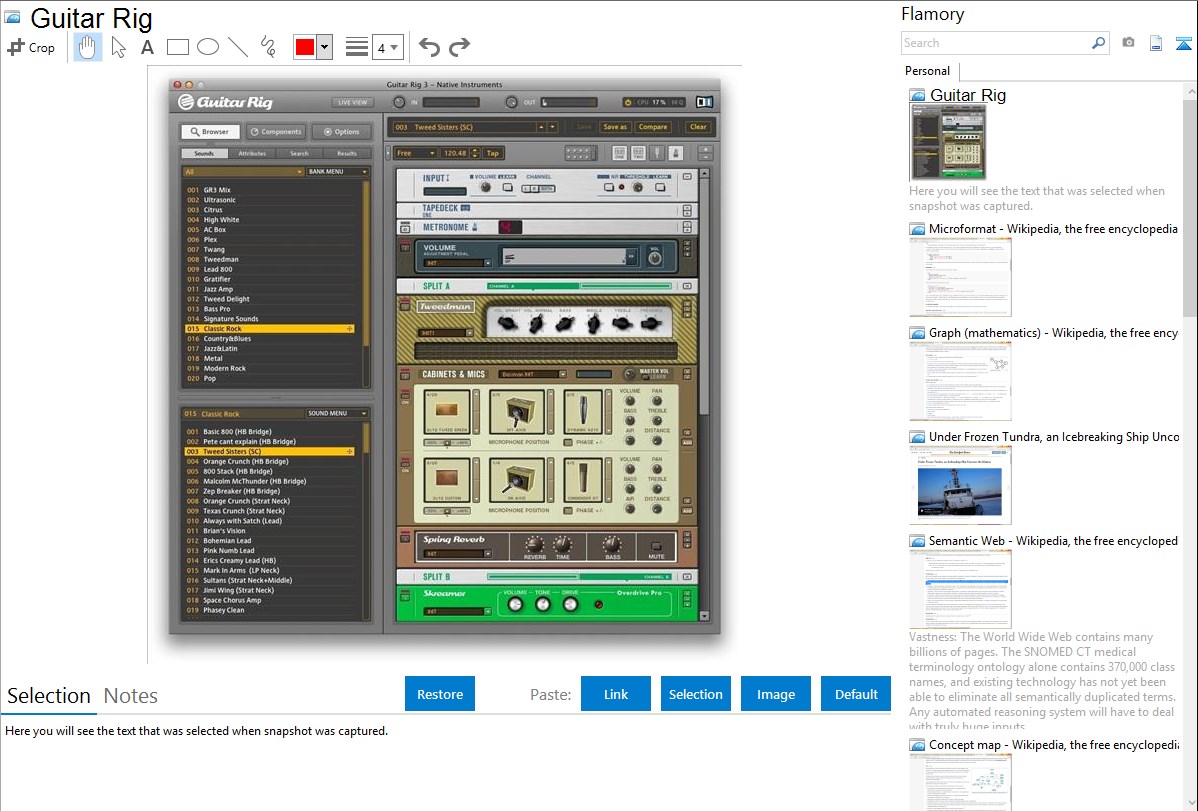Click the line thickness icon
This screenshot has height=811, width=1198.
coord(357,47)
